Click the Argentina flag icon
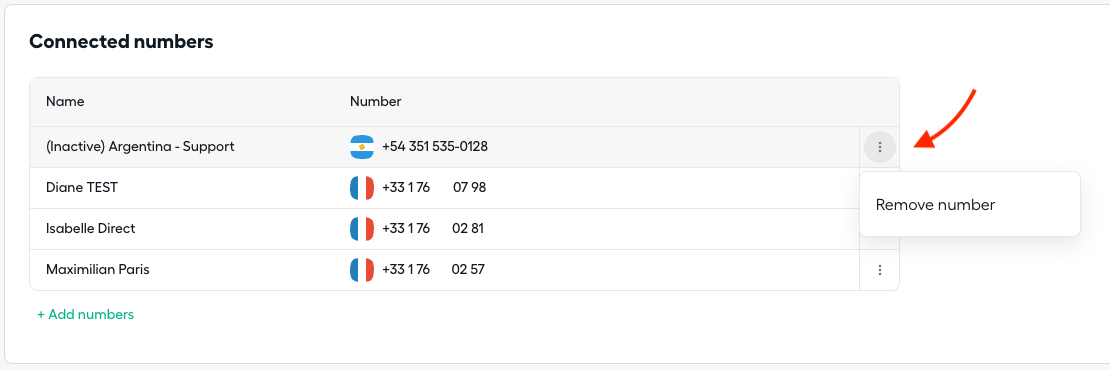This screenshot has width=1110, height=370. click(x=362, y=147)
